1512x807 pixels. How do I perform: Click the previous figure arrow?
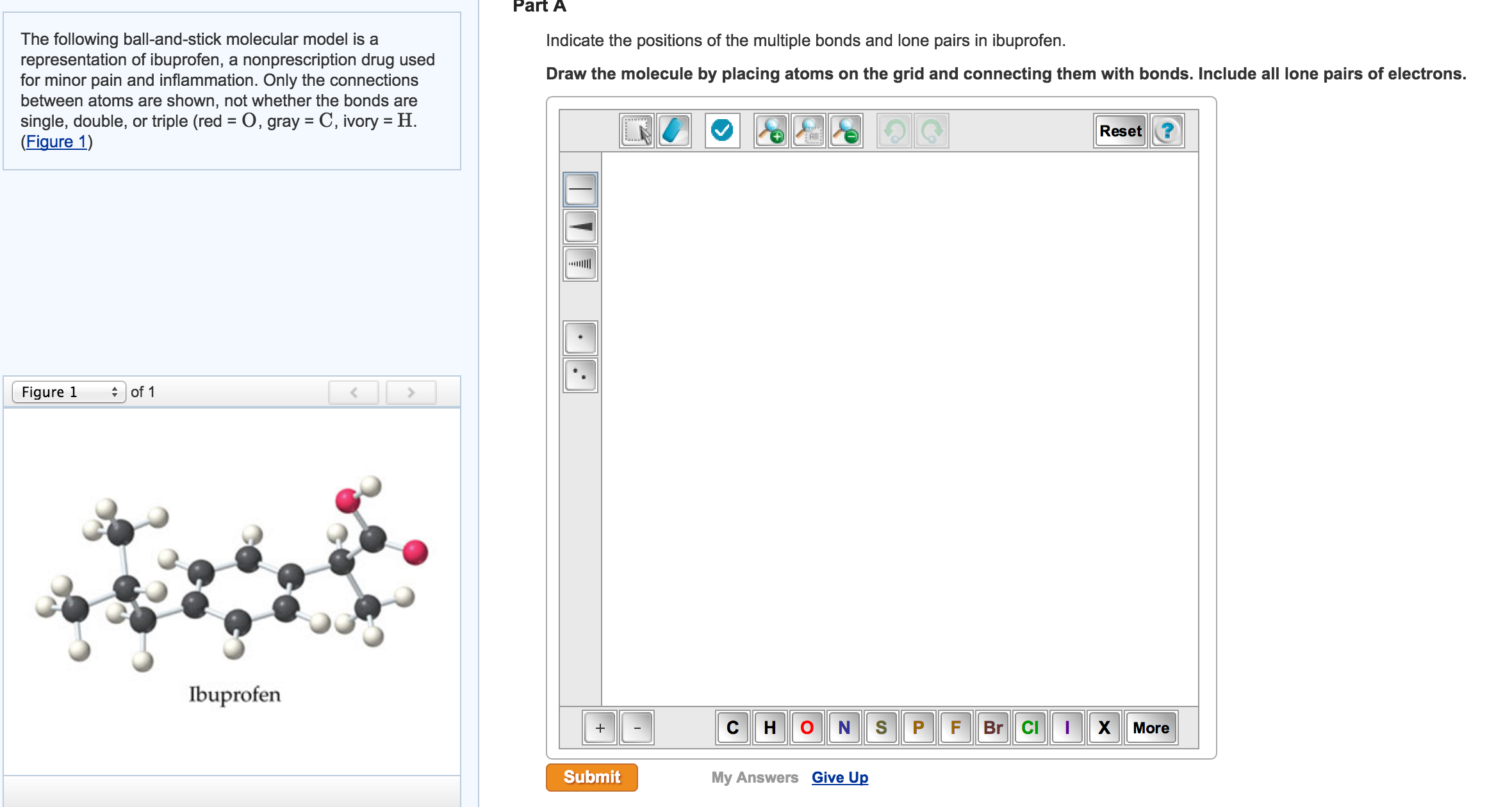point(354,392)
